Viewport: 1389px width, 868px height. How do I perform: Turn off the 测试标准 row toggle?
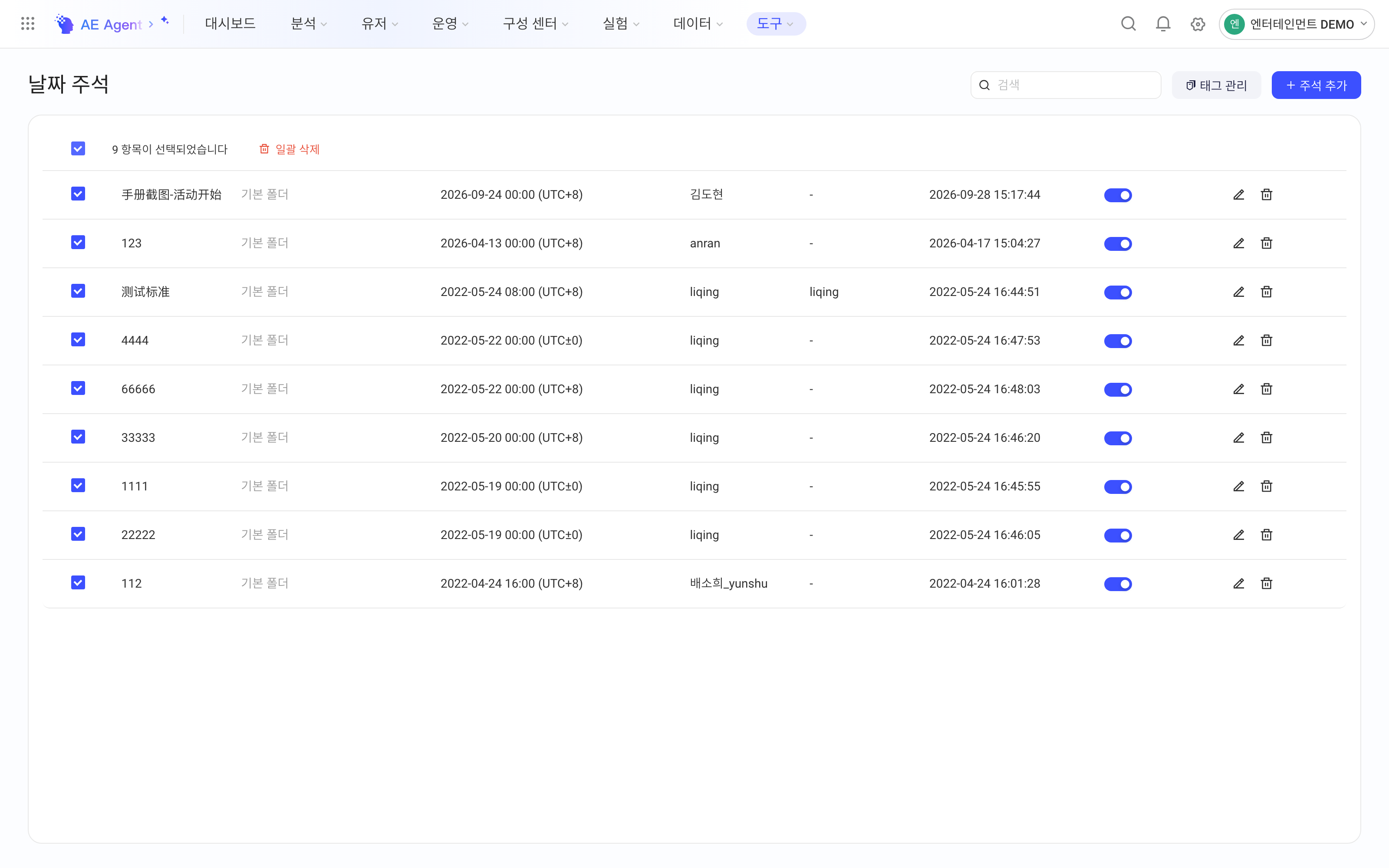pos(1118,292)
